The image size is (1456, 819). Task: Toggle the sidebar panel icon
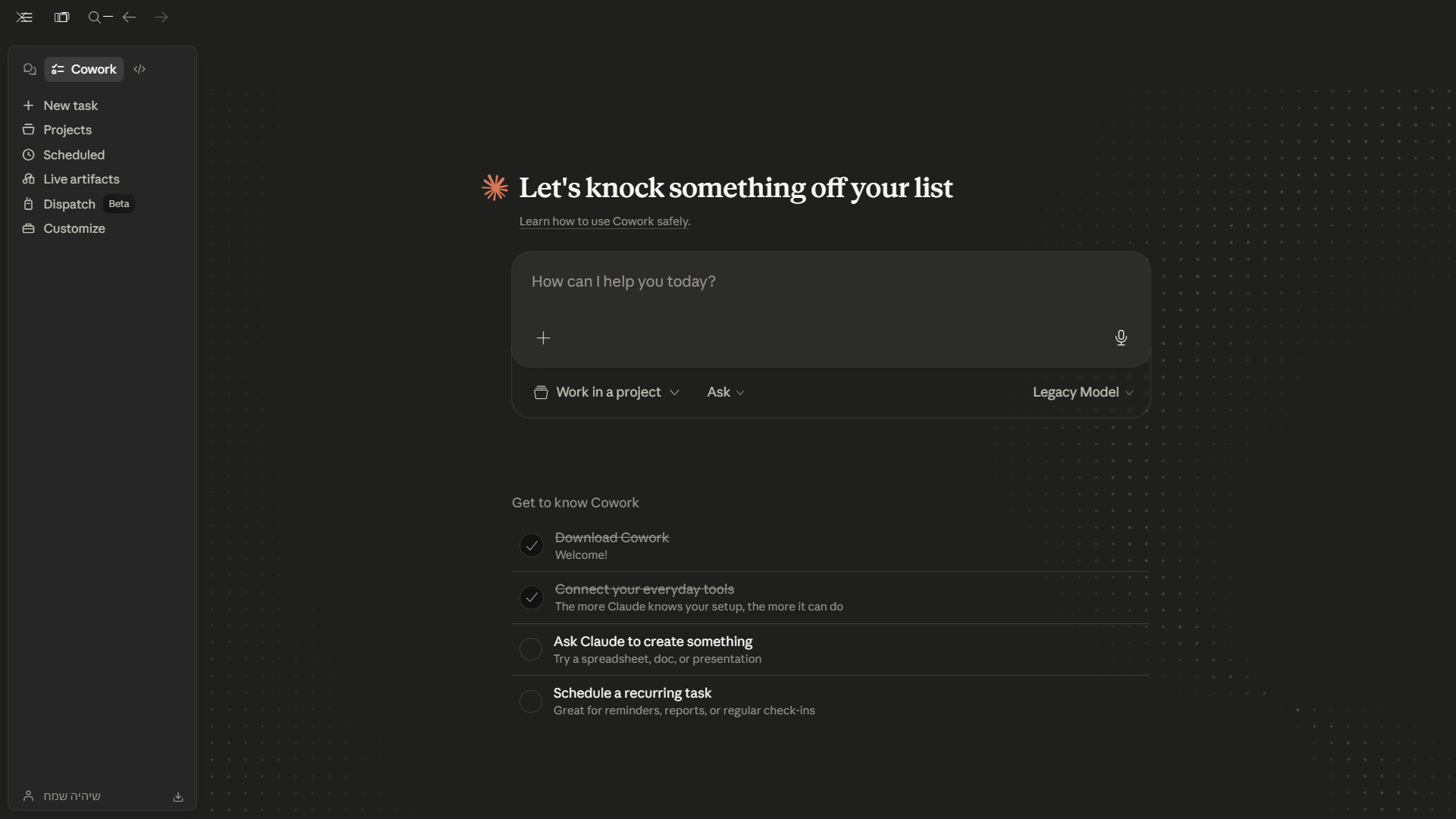click(61, 17)
